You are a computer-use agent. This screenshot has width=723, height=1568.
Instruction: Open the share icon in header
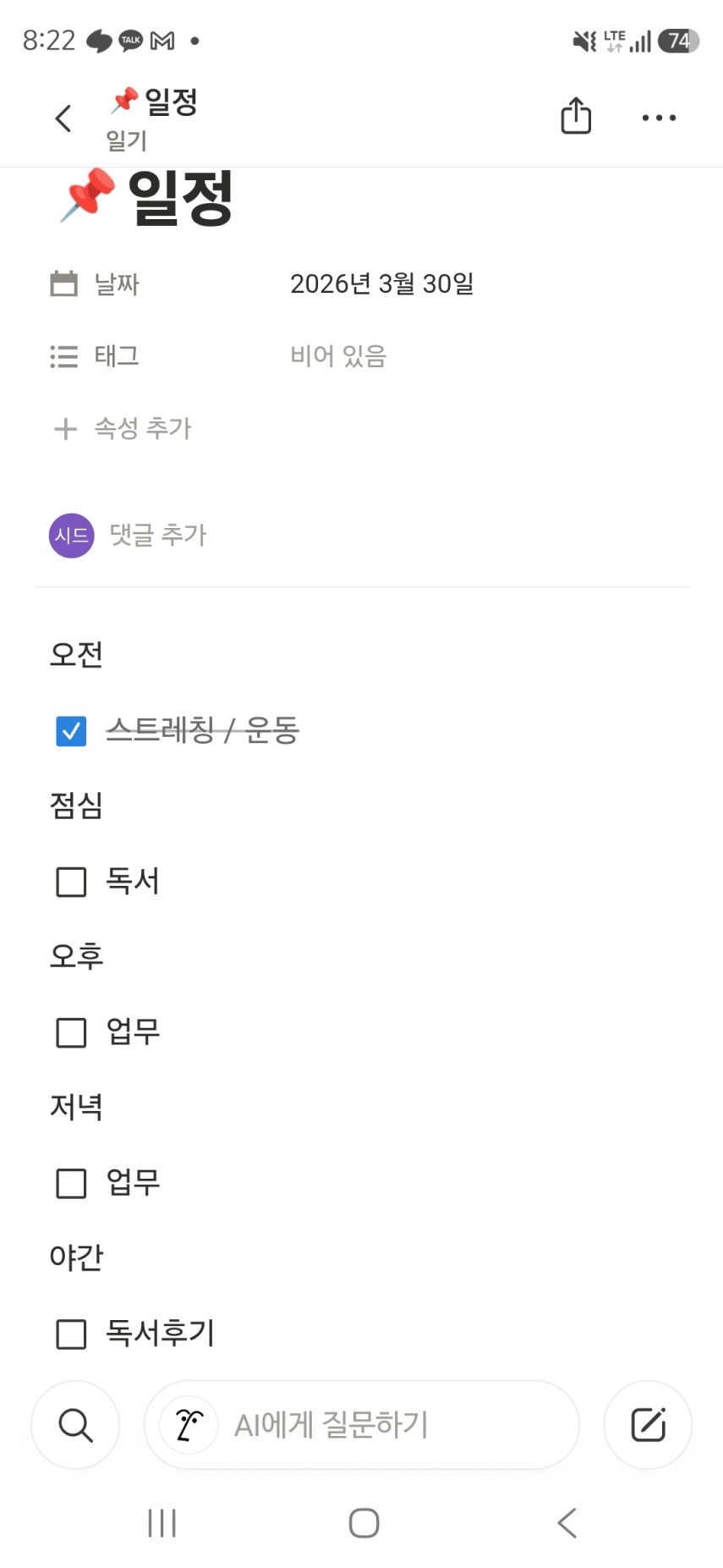pos(576,117)
